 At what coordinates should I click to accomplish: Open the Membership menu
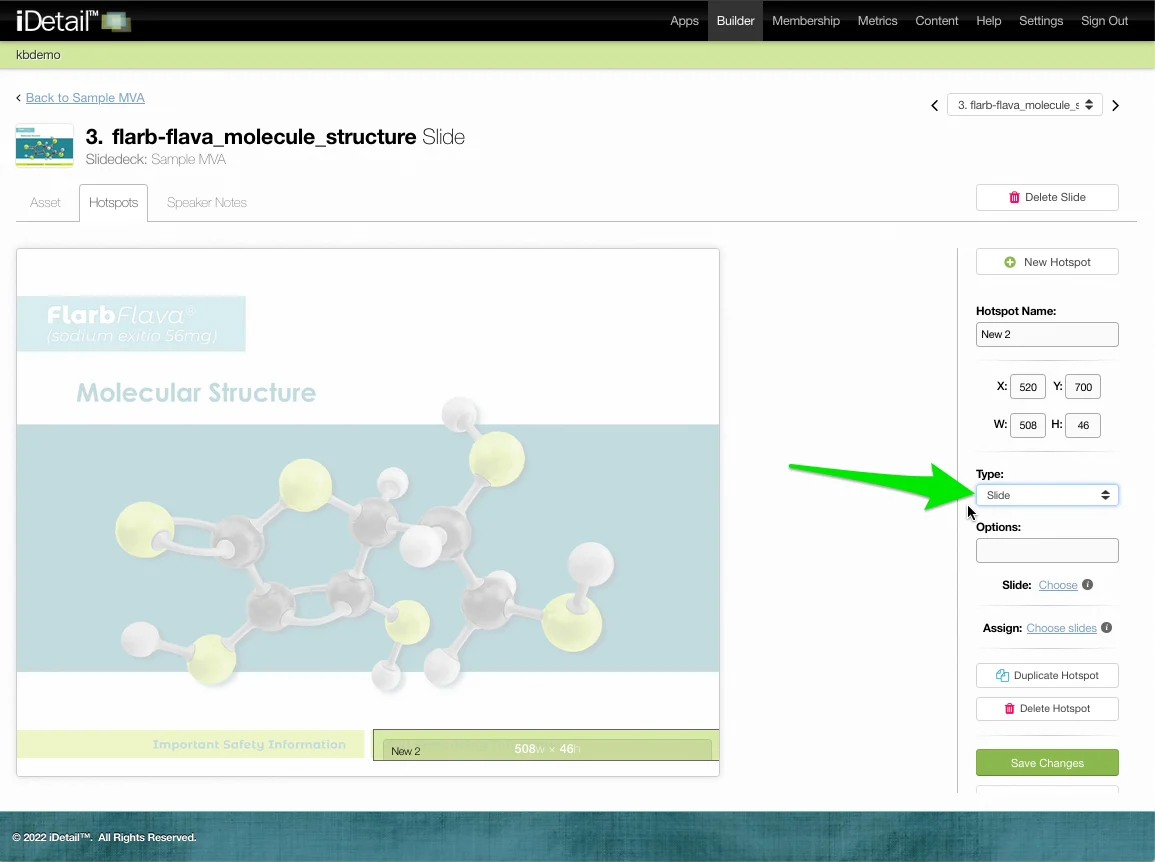click(806, 21)
